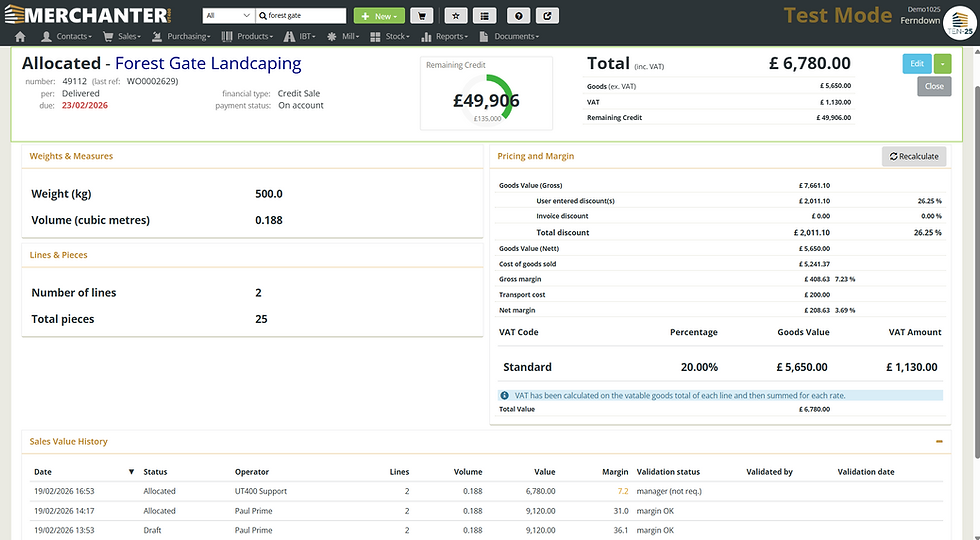This screenshot has width=980, height=540.
Task: Open the Sales menu
Action: click(x=122, y=36)
